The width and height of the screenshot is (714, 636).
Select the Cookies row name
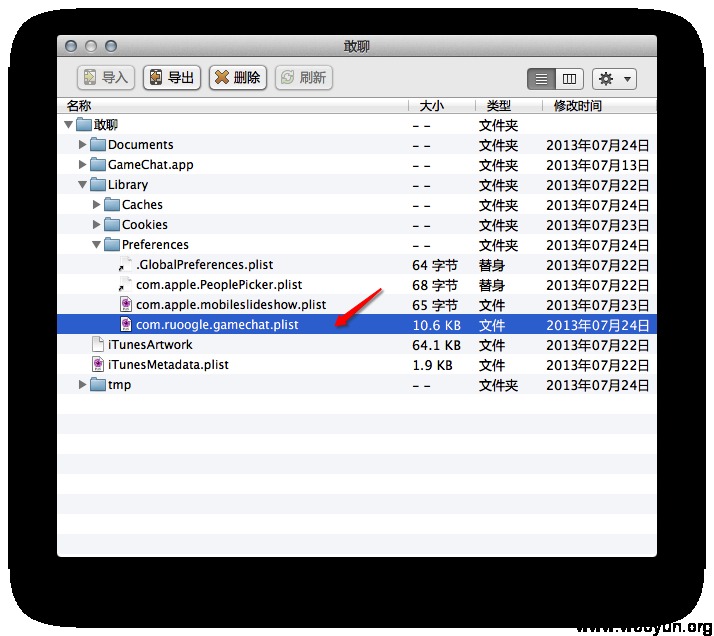pos(145,225)
